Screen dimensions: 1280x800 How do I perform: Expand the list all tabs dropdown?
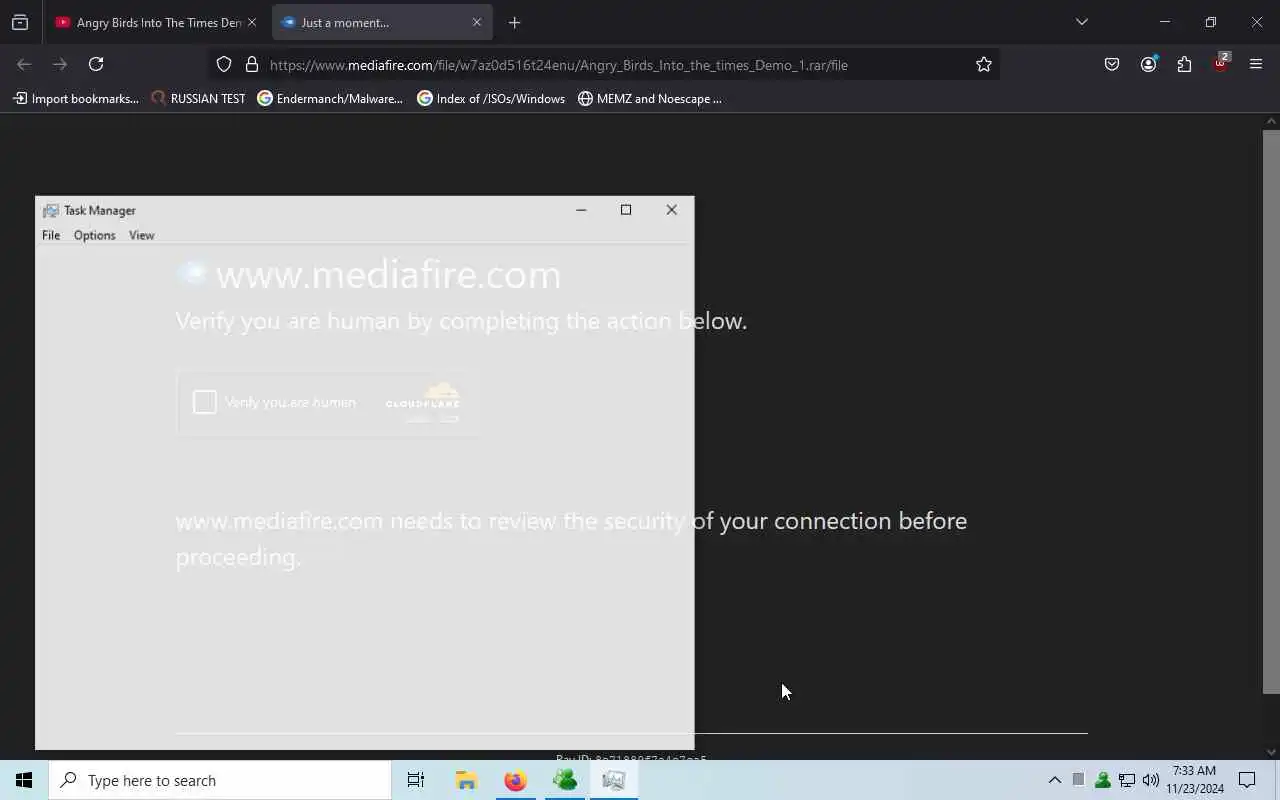pyautogui.click(x=1081, y=22)
